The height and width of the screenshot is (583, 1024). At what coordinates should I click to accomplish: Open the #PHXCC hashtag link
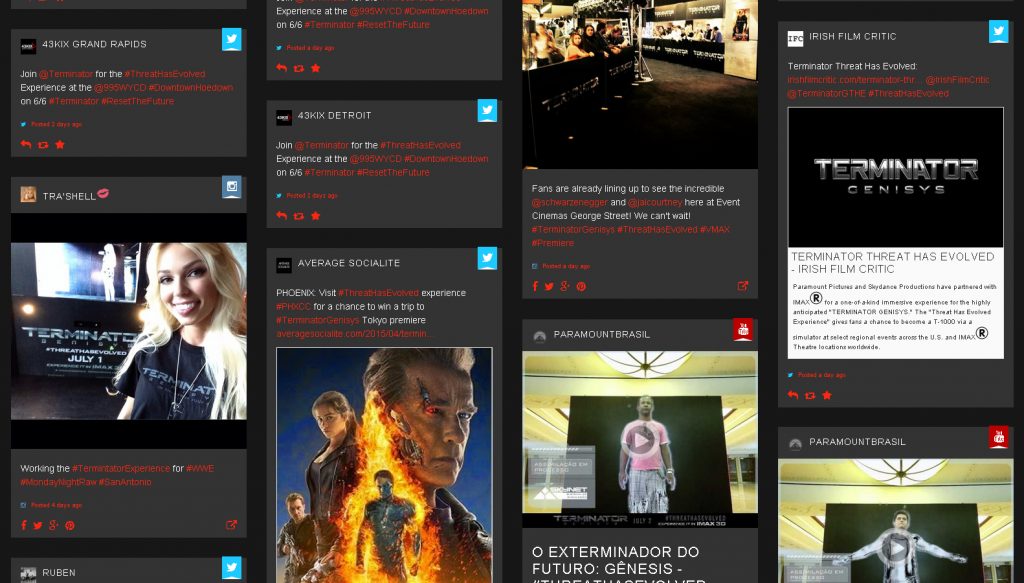(x=293, y=306)
